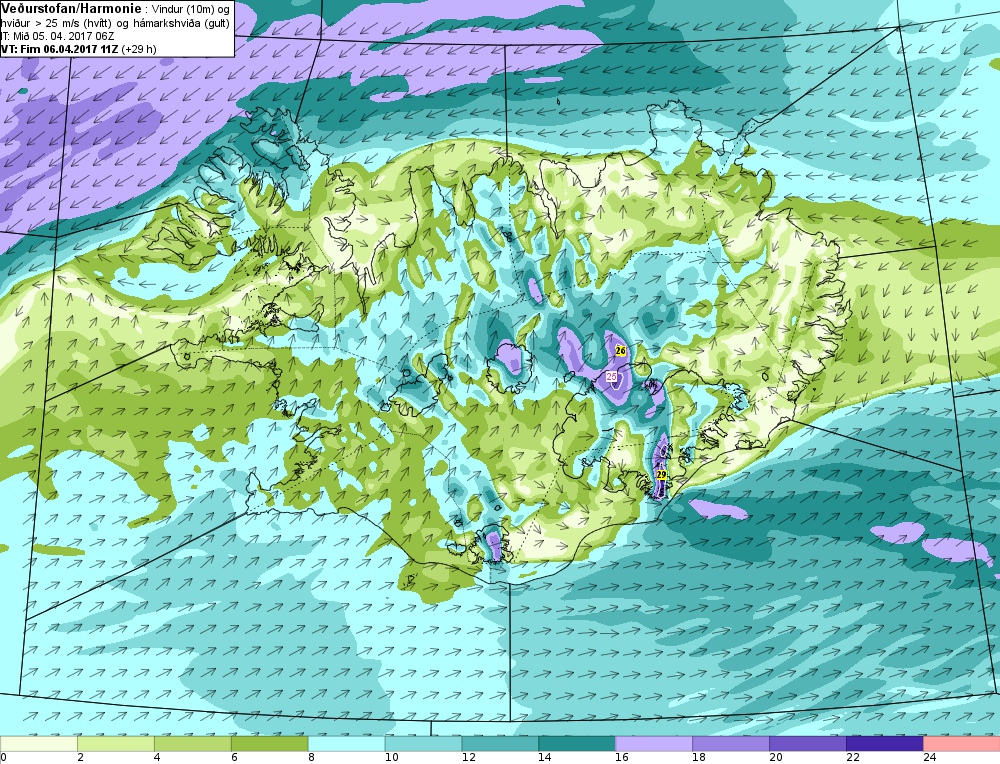Viewport: 1000px width, 764px height.
Task: Click scale number 10 under the legend
Action: (391, 758)
